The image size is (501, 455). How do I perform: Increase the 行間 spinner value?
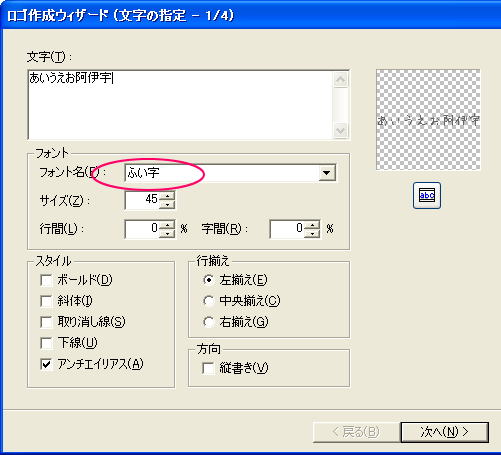tap(167, 225)
